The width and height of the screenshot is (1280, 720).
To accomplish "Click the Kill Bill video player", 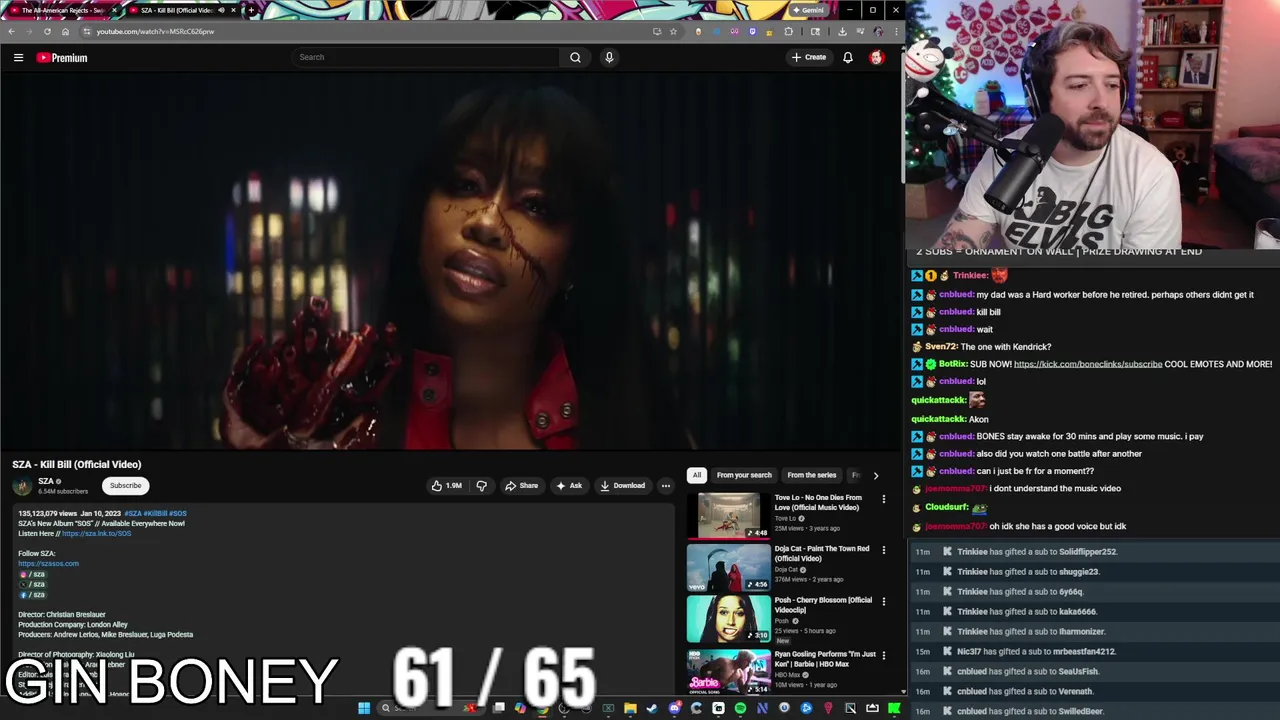I will click(x=450, y=262).
